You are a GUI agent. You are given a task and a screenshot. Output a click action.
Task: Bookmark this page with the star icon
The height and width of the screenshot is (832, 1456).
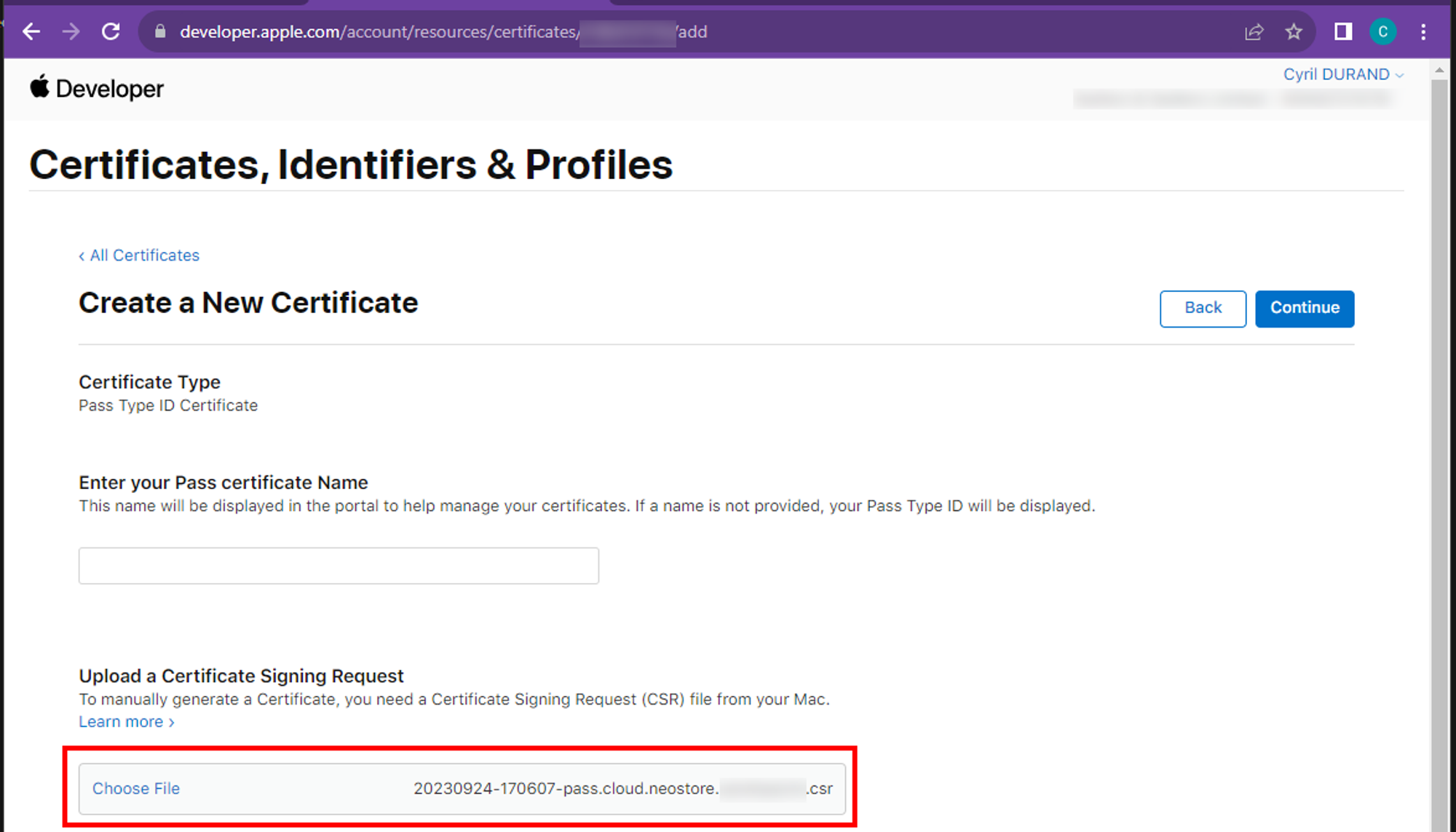pyautogui.click(x=1294, y=31)
